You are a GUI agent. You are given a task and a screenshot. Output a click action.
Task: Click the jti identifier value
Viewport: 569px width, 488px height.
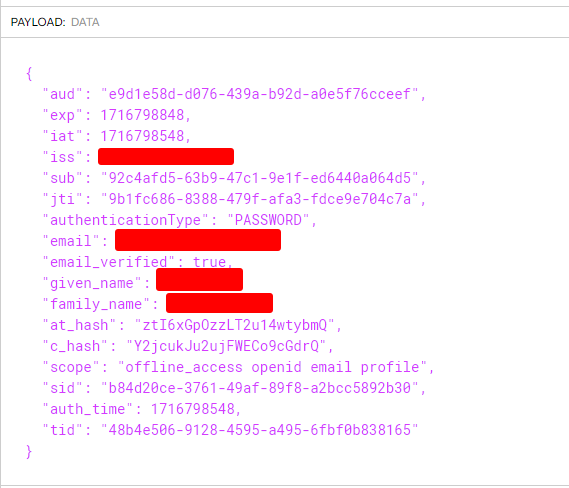(x=260, y=199)
